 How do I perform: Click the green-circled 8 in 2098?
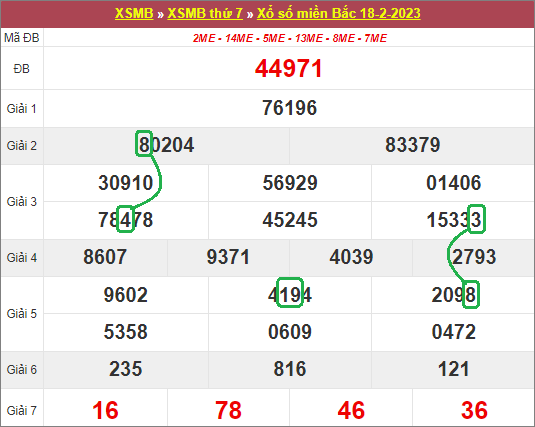(471, 294)
